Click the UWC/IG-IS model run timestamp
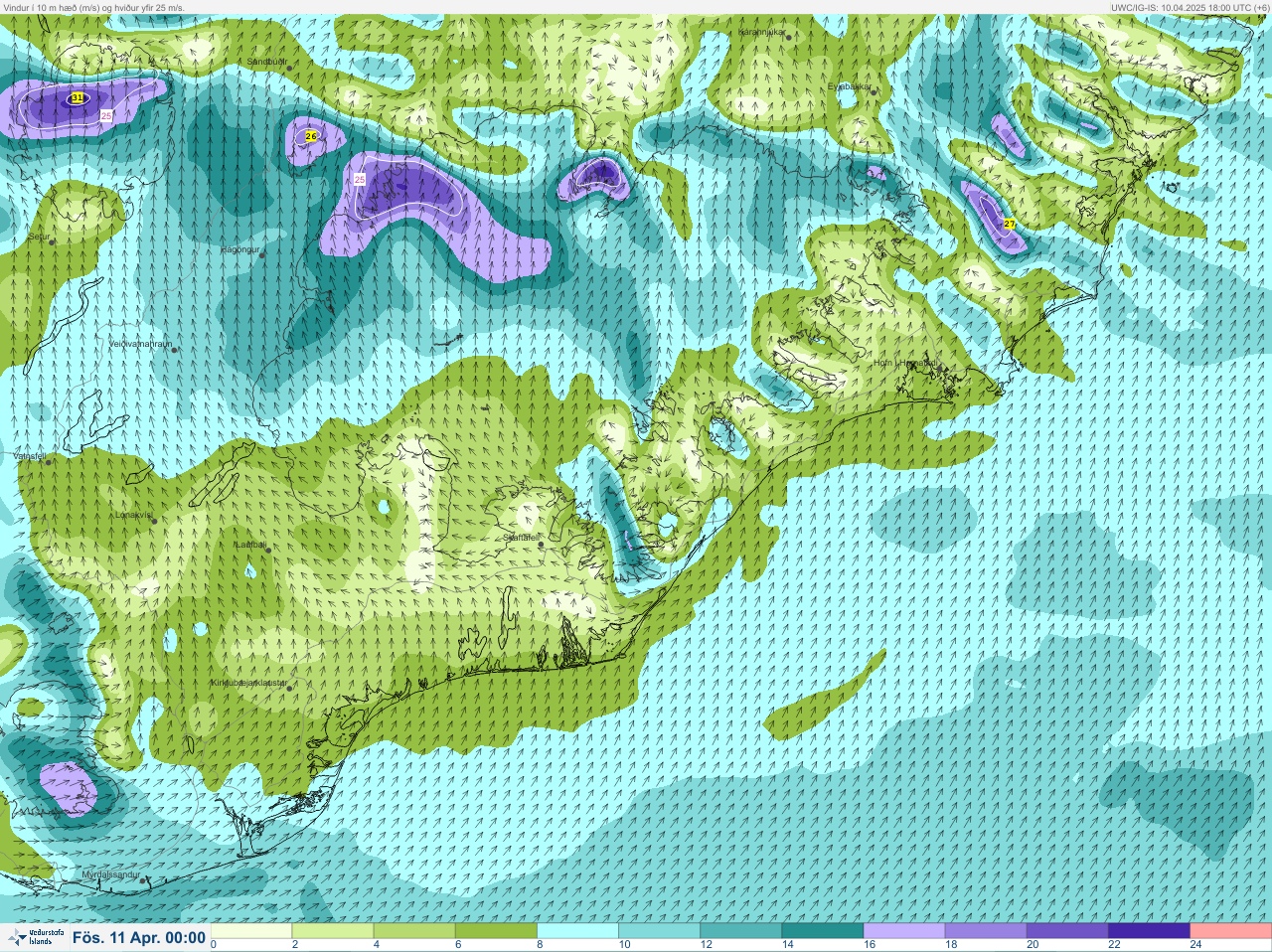The image size is (1272, 952). tap(1191, 7)
